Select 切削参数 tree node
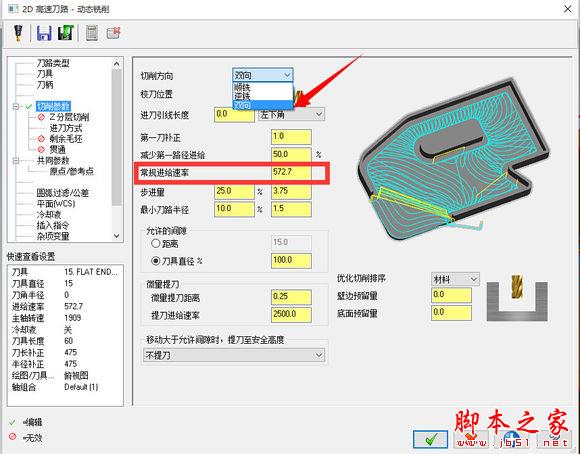Image resolution: width=580 pixels, height=454 pixels. click(53, 107)
